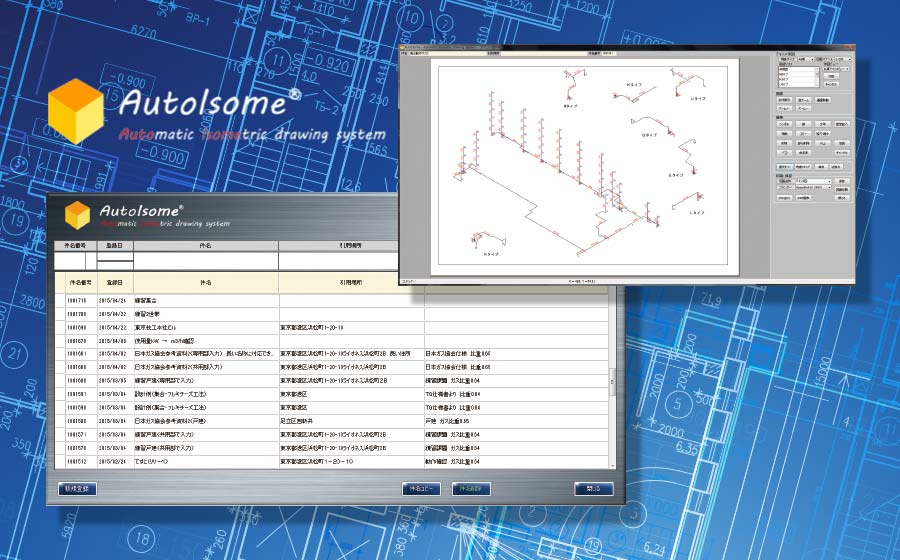Select the てすと row at table bottom
This screenshot has height=560, width=900.
tap(332, 461)
